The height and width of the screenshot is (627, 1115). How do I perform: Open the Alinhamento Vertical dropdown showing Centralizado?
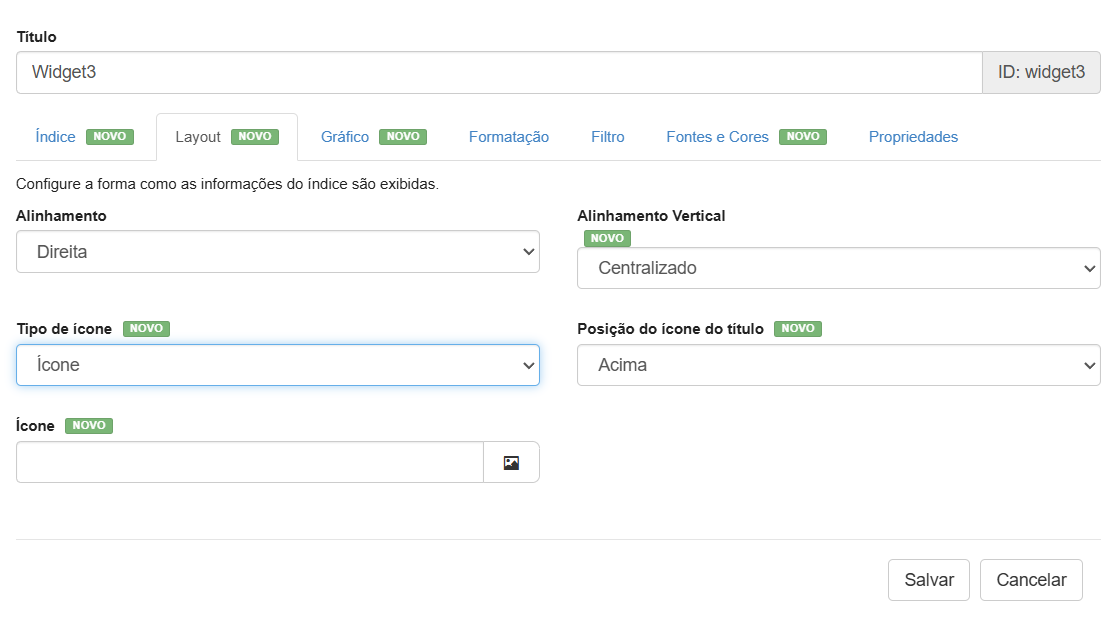pyautogui.click(x=838, y=268)
